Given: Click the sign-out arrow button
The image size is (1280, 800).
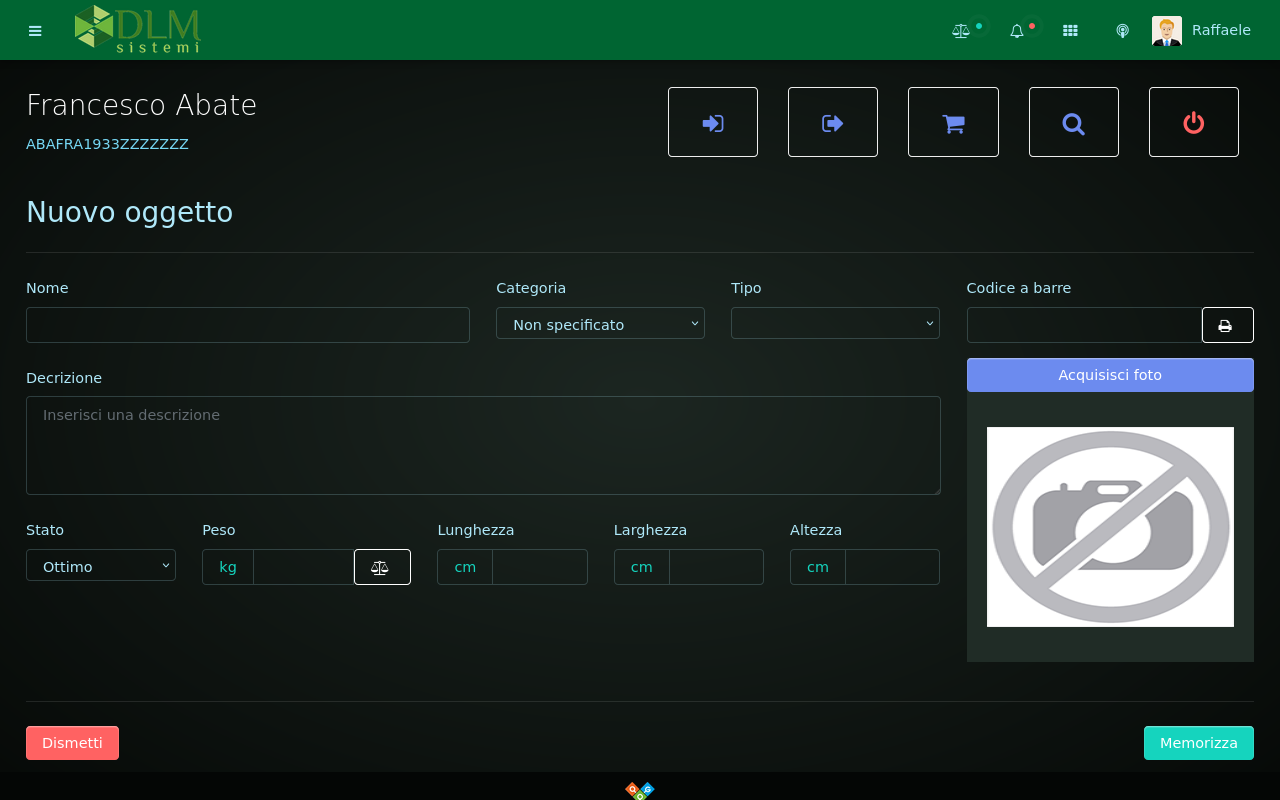Looking at the screenshot, I should (x=833, y=123).
